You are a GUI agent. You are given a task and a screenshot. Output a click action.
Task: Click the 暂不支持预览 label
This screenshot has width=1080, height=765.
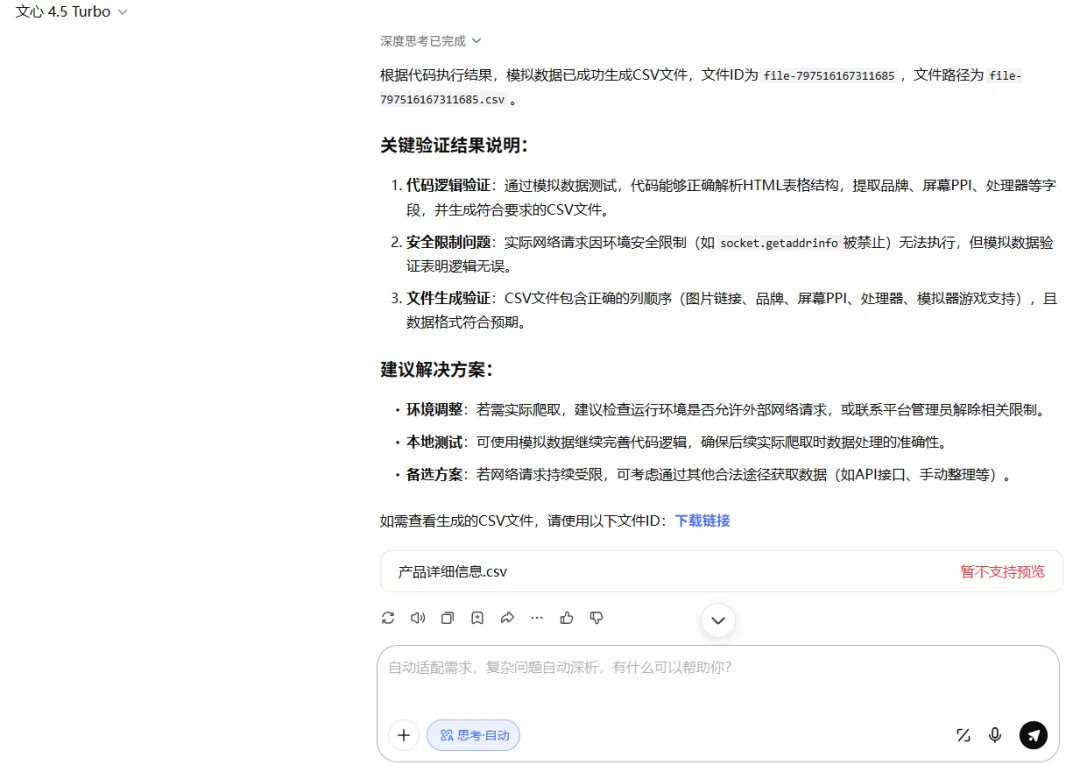coord(1002,572)
